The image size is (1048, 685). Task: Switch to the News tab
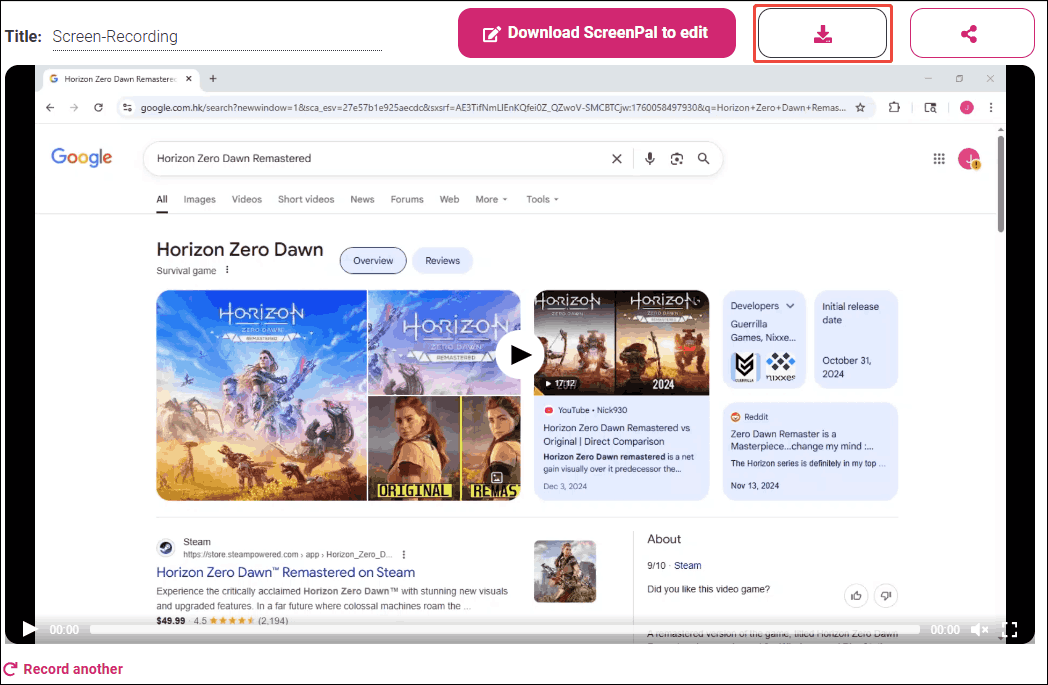[x=362, y=199]
